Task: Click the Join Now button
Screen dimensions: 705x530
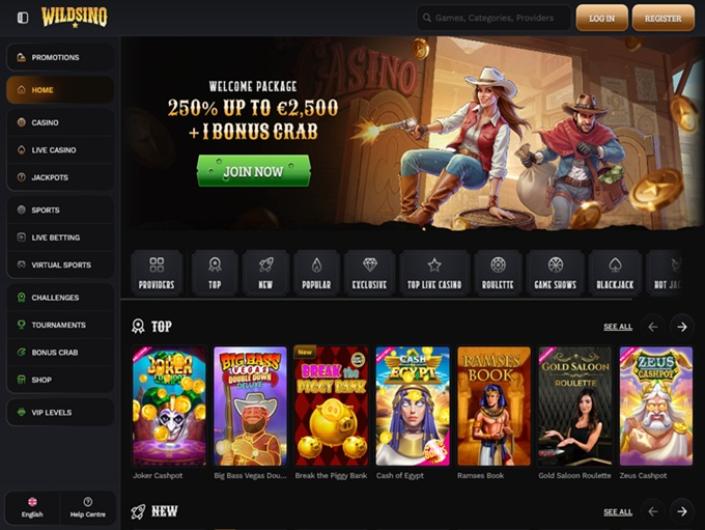Action: (254, 171)
